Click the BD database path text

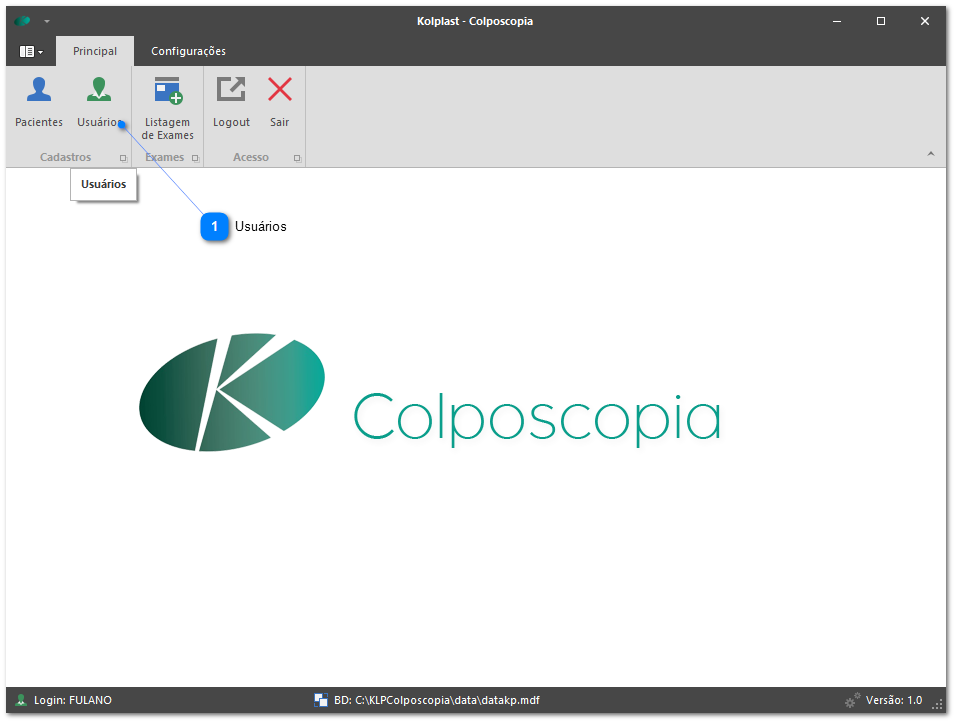click(437, 700)
